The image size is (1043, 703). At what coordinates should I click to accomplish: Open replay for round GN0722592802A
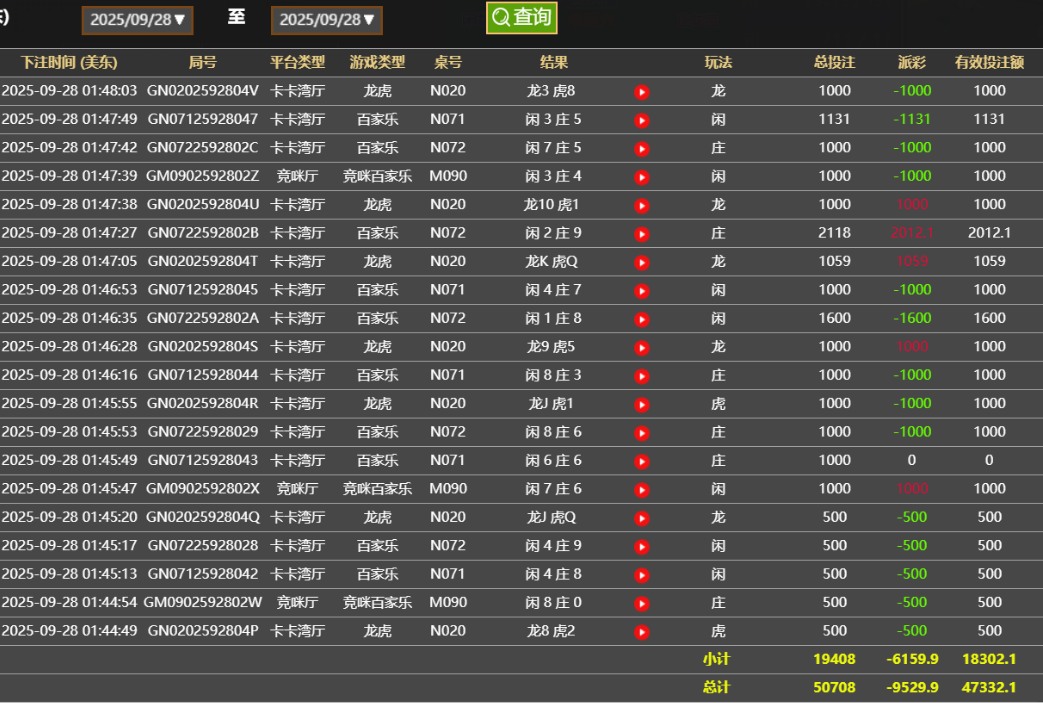coord(641,318)
